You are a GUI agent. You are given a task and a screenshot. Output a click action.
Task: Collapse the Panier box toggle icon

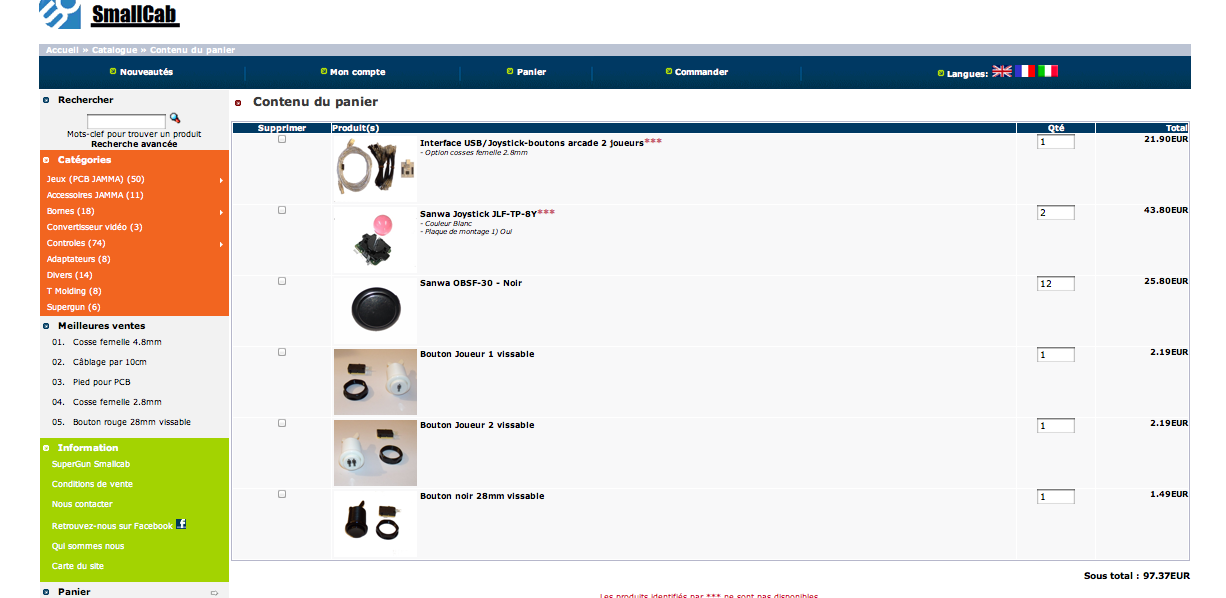pos(214,593)
